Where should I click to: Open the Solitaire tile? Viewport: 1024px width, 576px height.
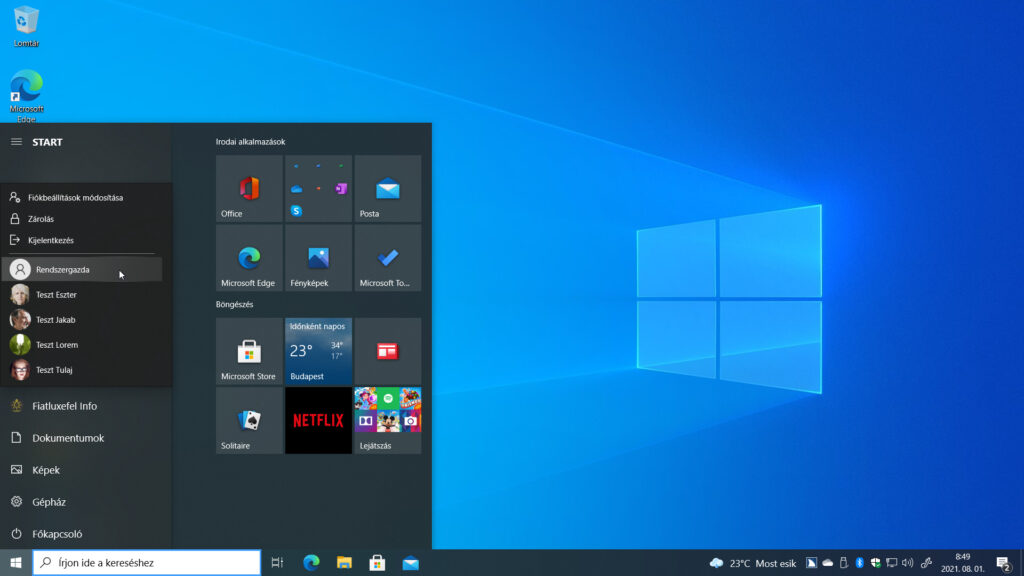[249, 421]
